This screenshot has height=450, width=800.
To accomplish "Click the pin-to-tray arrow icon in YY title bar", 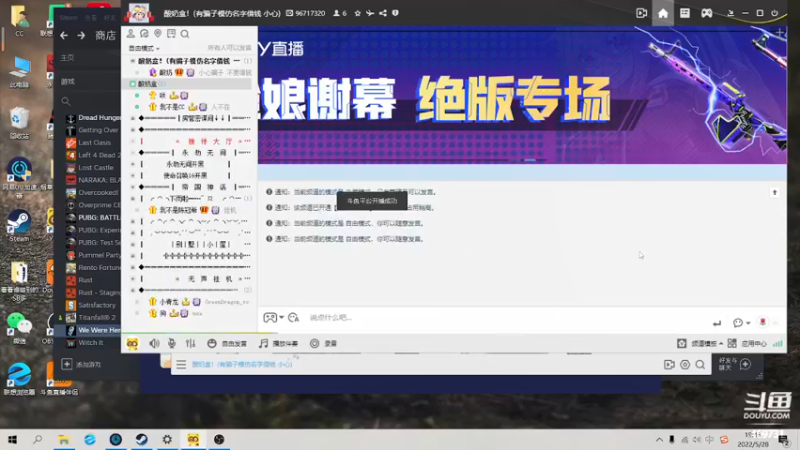I will (x=731, y=13).
